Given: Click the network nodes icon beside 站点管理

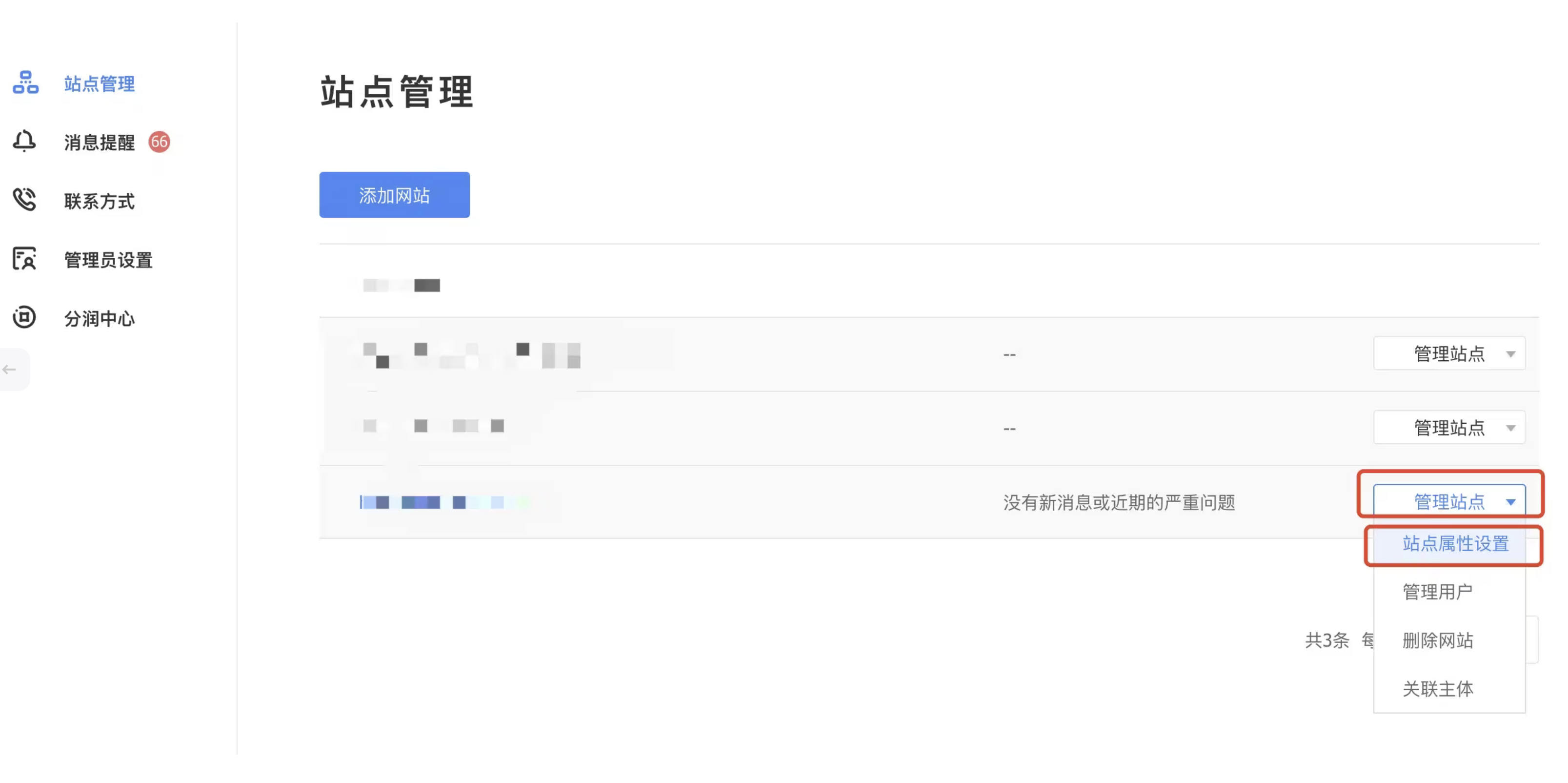Looking at the screenshot, I should 25,84.
